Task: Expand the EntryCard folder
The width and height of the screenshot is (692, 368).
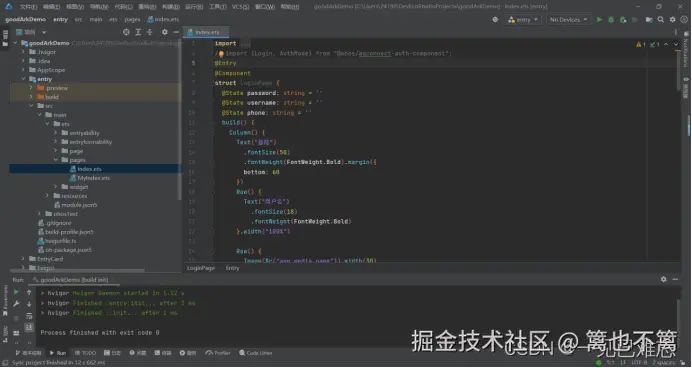Action: (23, 259)
